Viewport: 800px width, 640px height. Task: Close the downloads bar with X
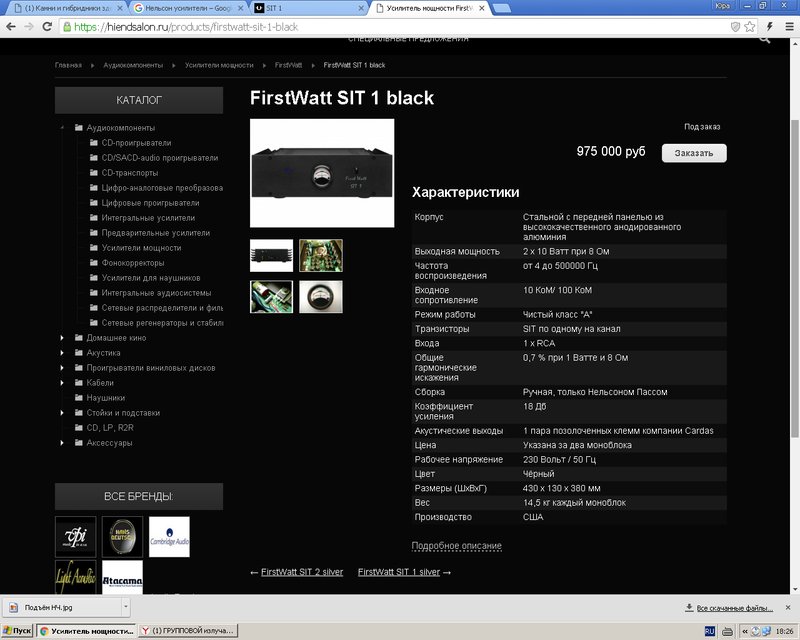[788, 607]
